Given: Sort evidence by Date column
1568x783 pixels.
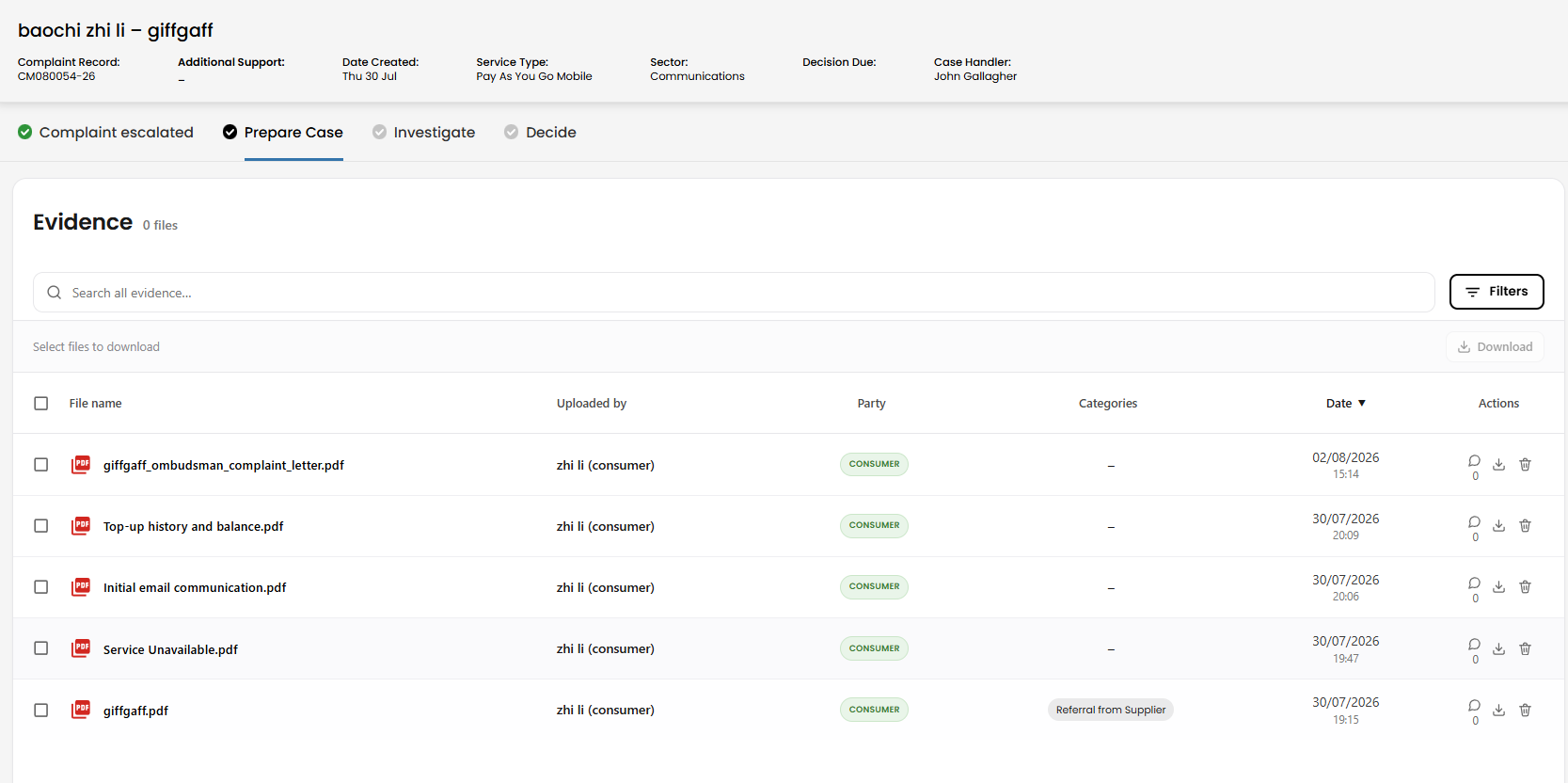Looking at the screenshot, I should [x=1346, y=404].
